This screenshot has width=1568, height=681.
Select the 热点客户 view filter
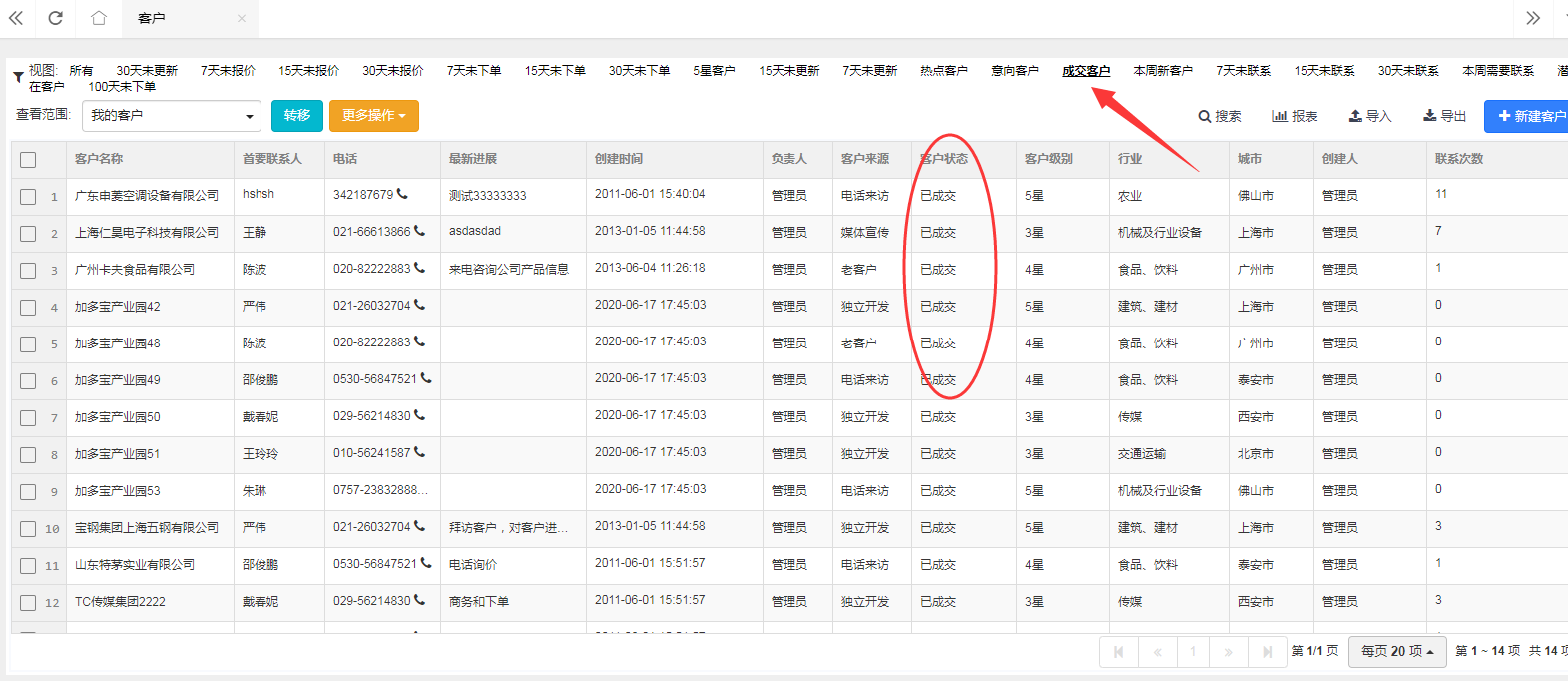click(943, 71)
